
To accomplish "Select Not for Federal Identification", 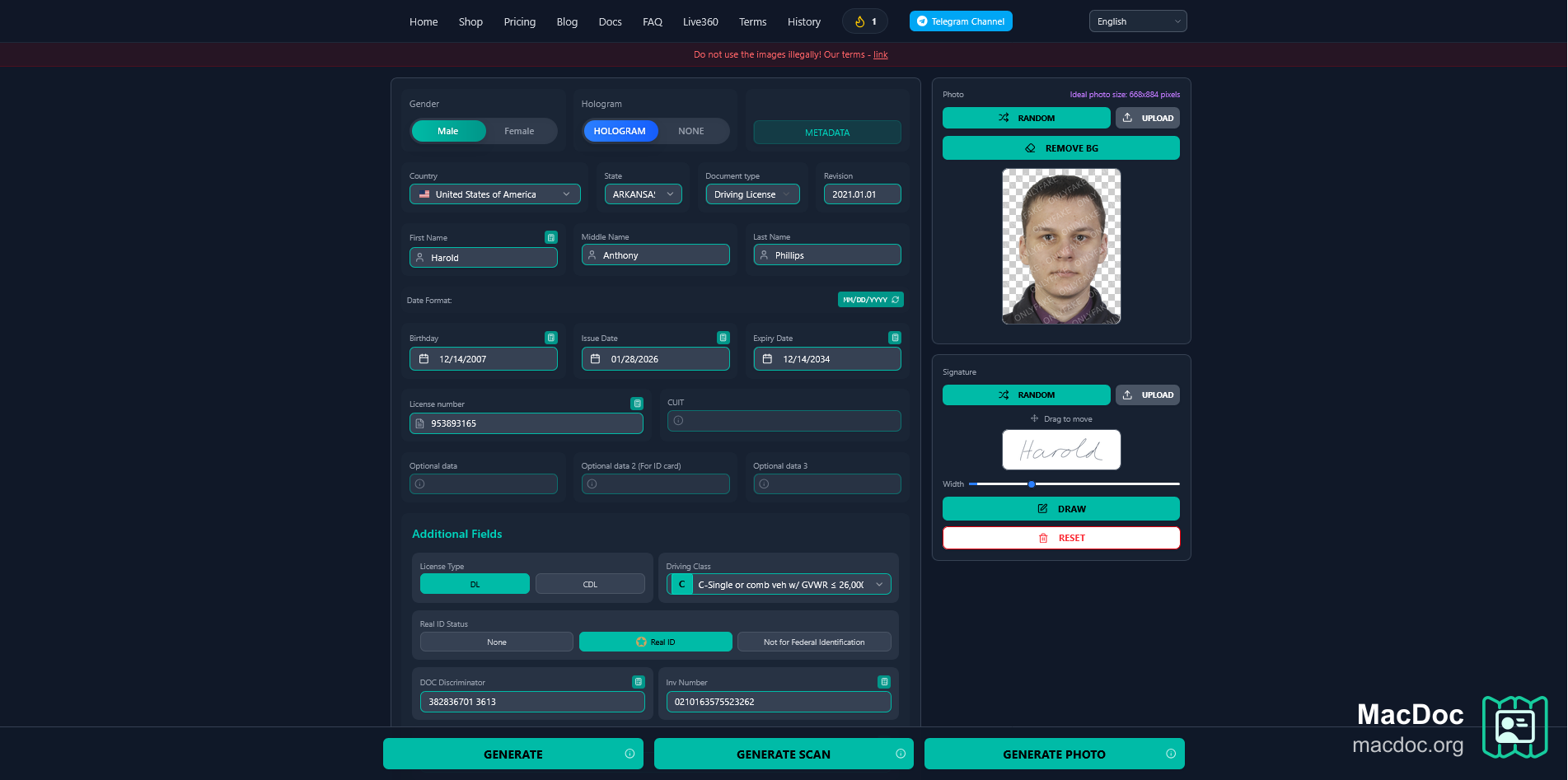I will (814, 642).
